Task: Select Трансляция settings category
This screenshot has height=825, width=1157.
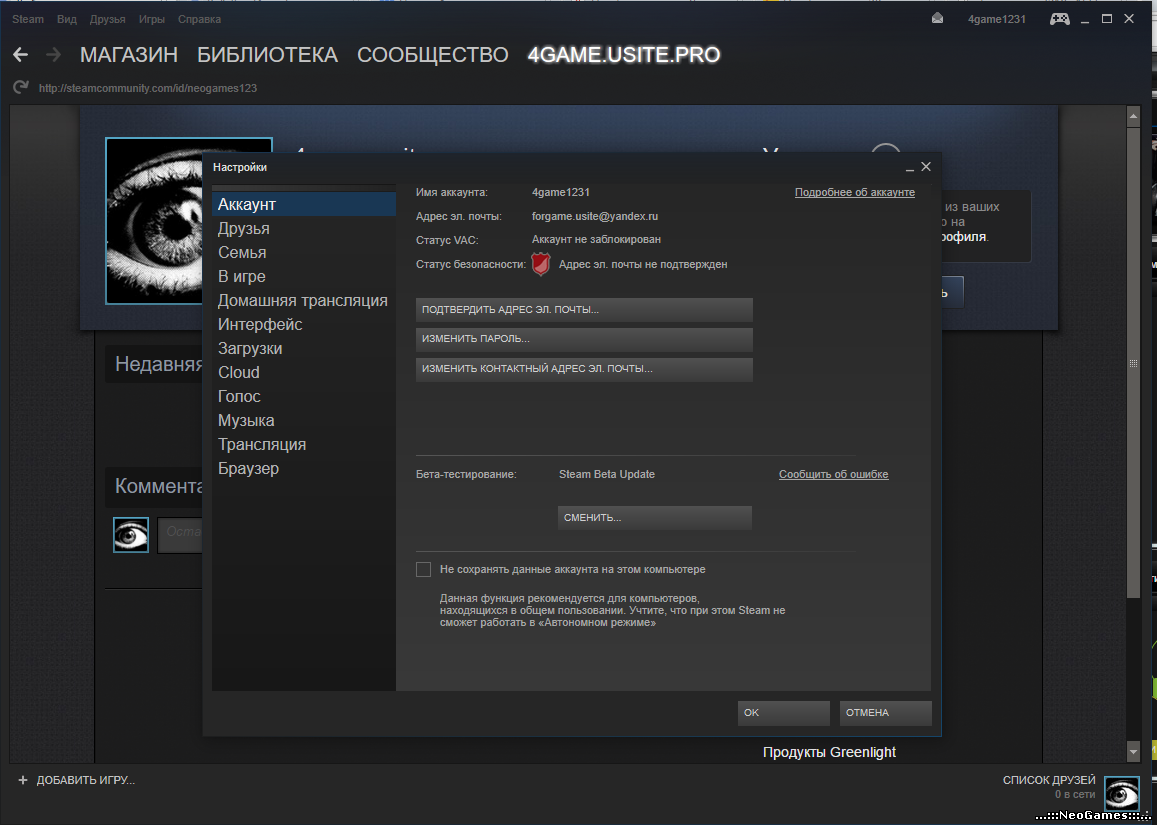Action: (x=304, y=444)
